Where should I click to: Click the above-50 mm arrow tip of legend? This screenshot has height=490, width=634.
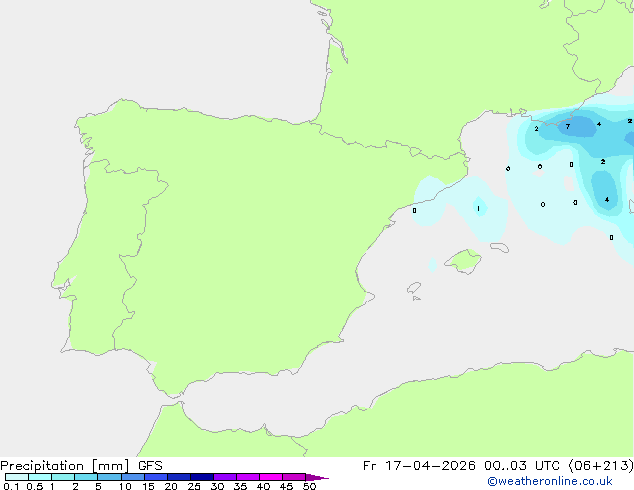click(317, 477)
